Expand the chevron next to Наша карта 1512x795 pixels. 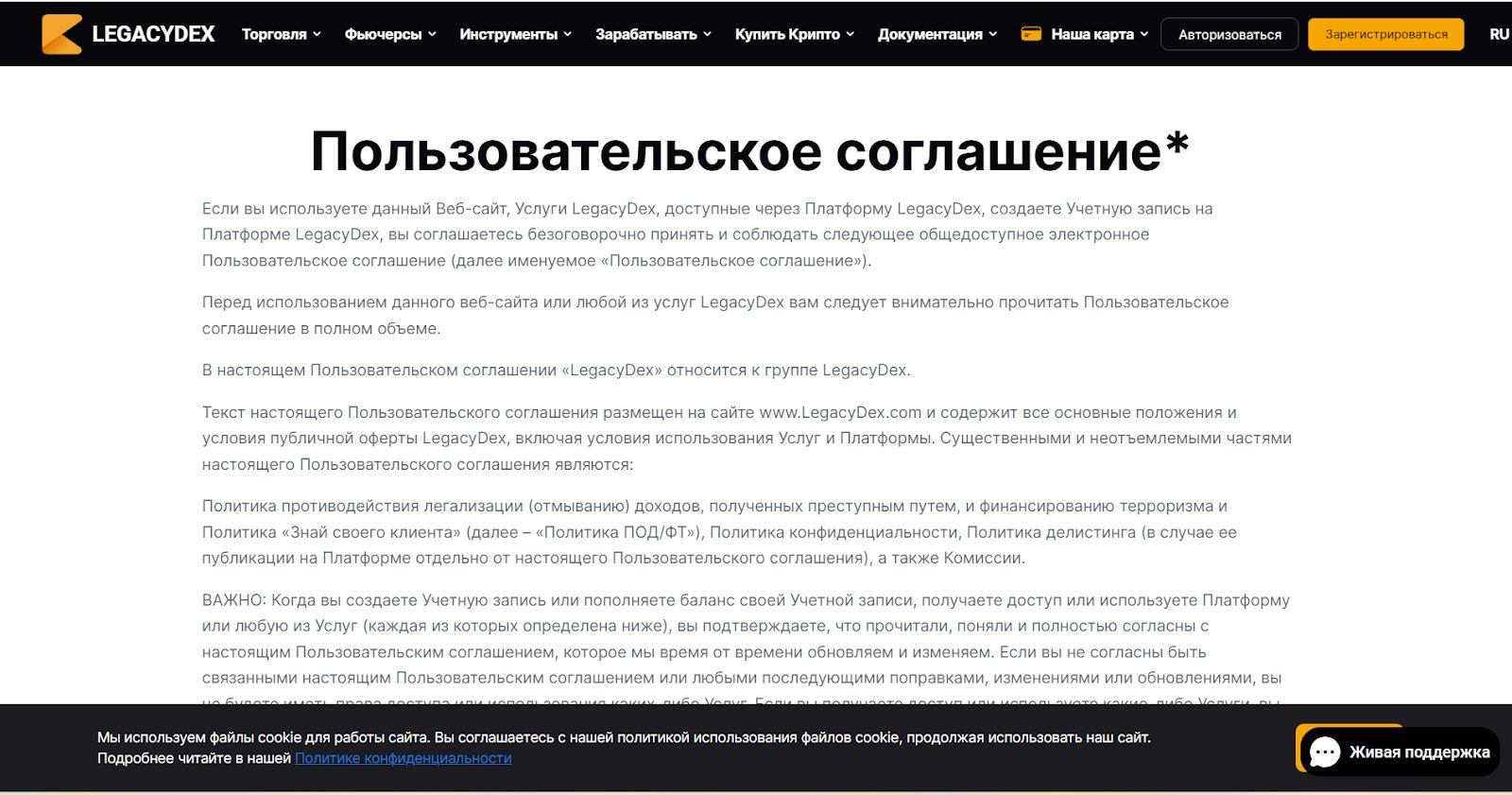tap(1143, 34)
